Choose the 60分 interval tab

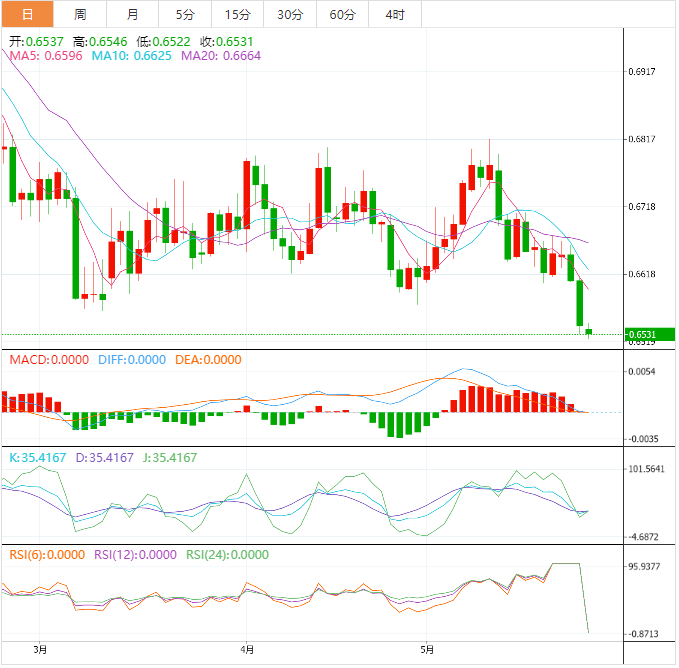tap(342, 14)
